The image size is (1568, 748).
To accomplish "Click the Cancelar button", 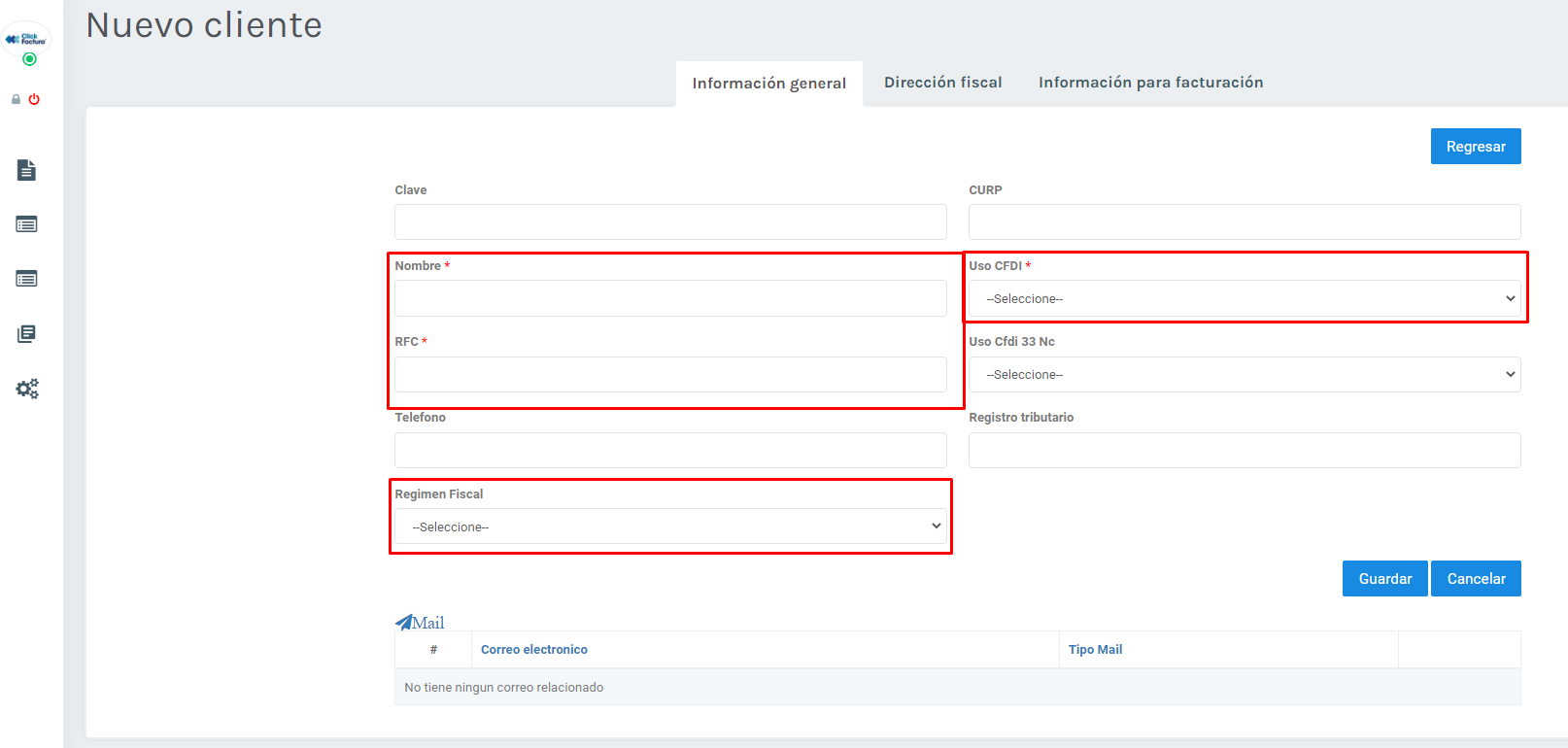I will pyautogui.click(x=1476, y=579).
